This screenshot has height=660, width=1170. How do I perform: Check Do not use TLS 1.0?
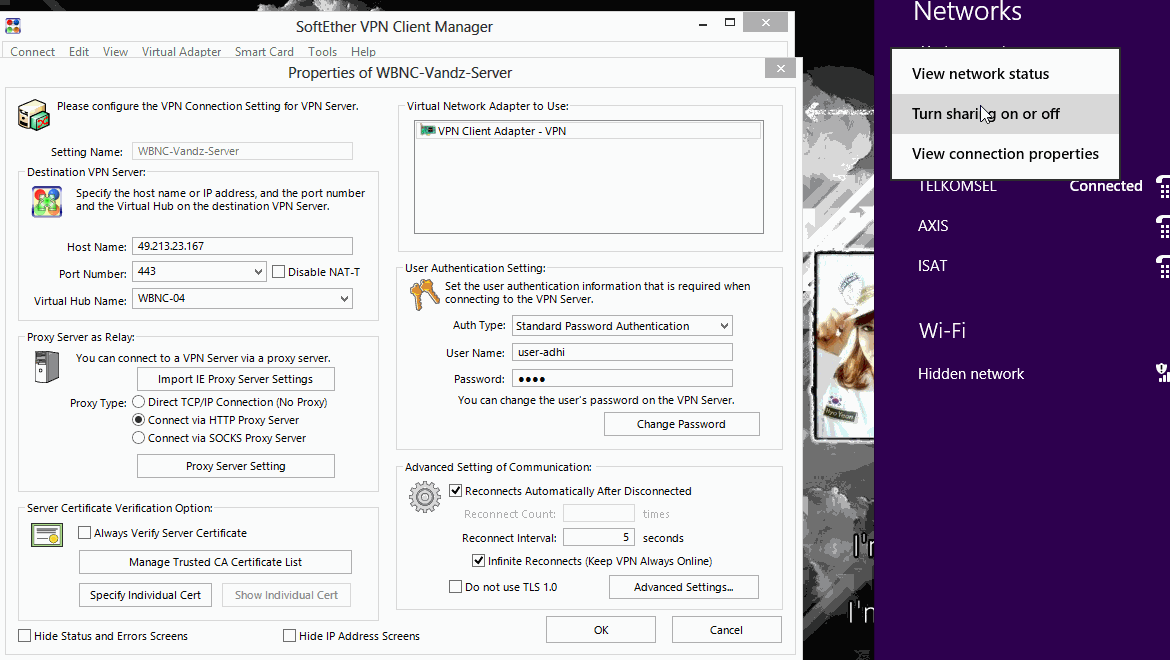455,587
